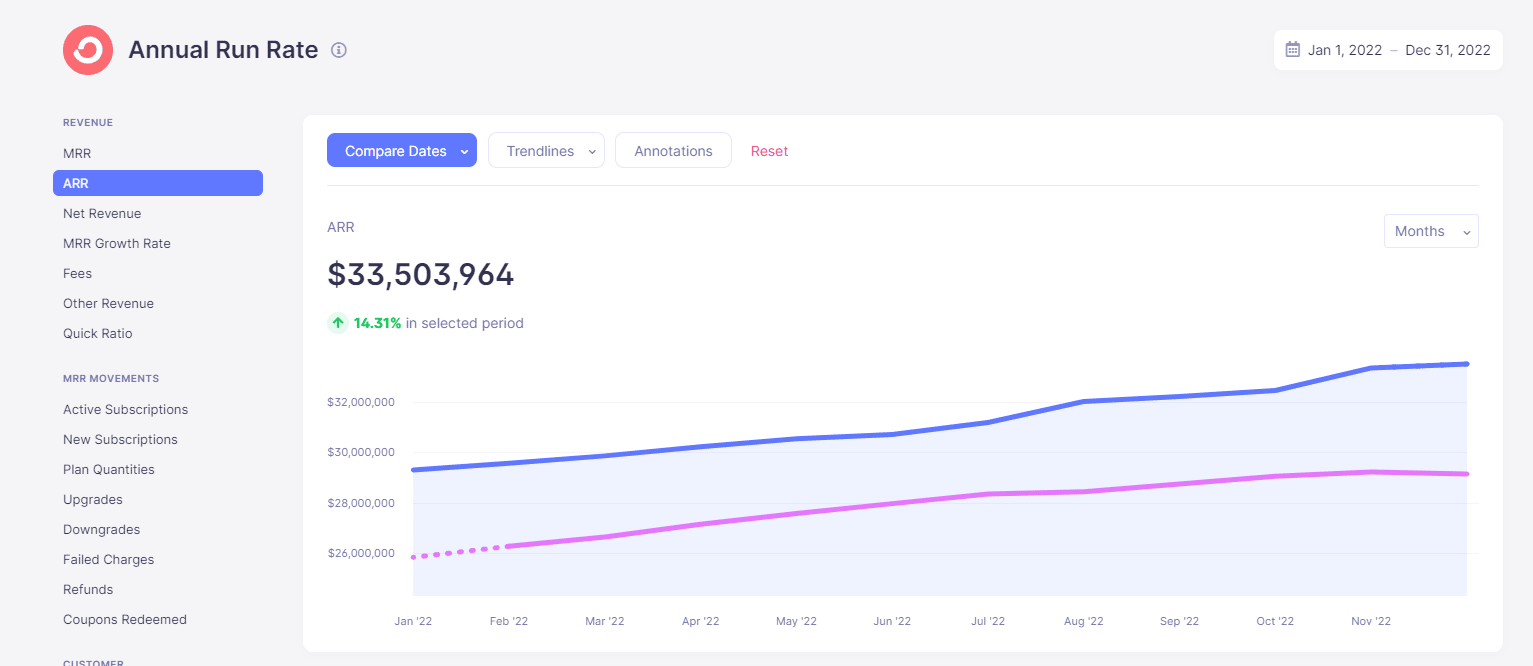Open the MRR report

coord(77,154)
